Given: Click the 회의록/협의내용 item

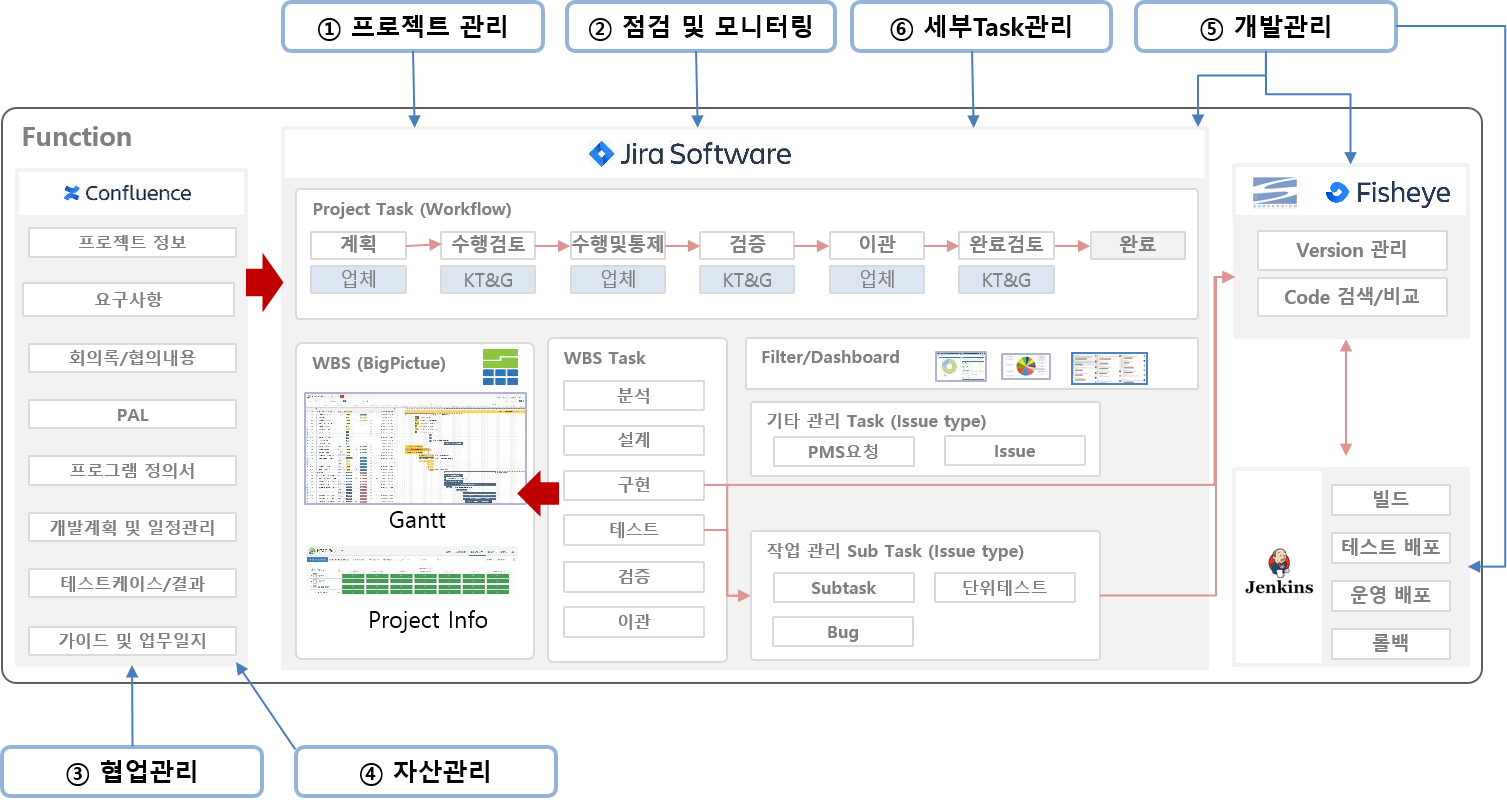Looking at the screenshot, I should 132,357.
